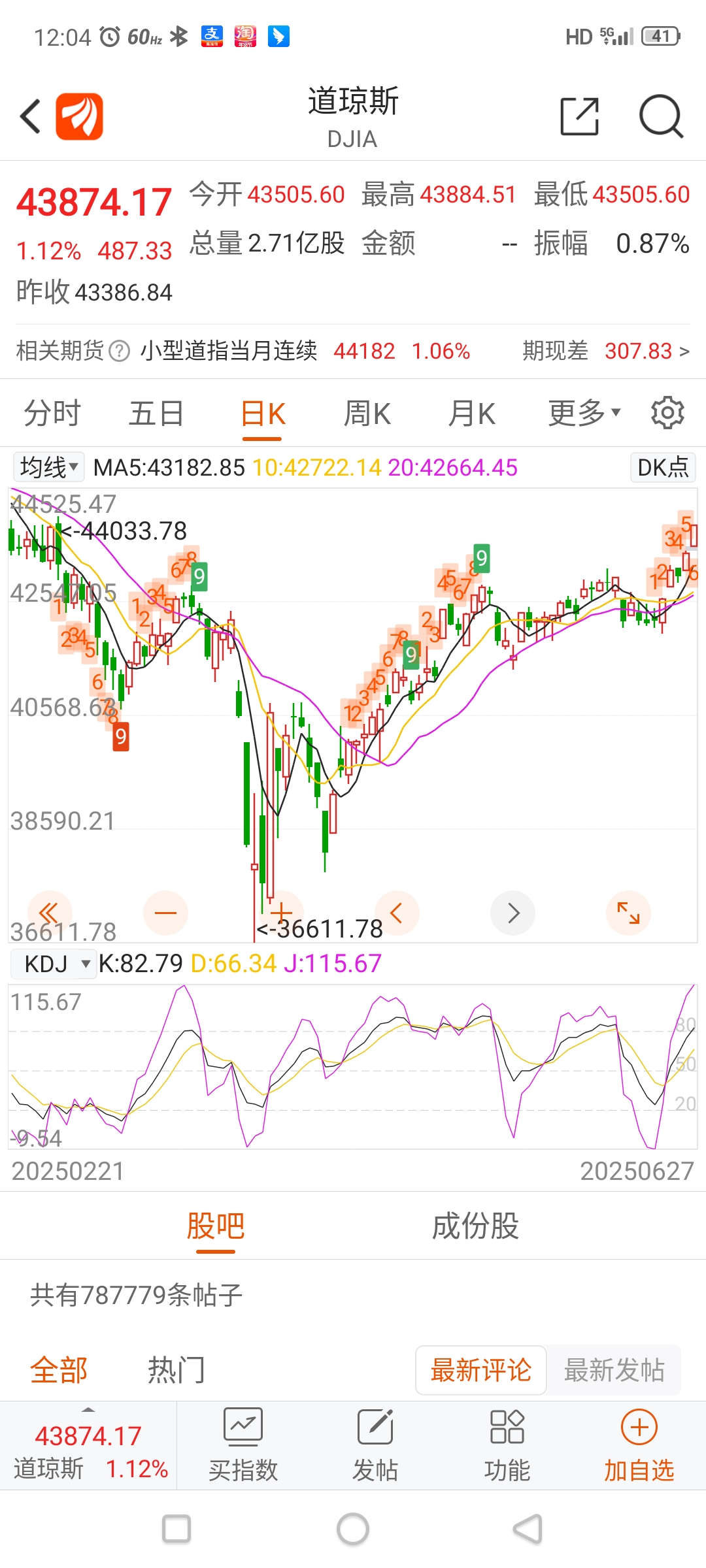Move chart right with right chevron
This screenshot has height=1568, width=706.
513,913
